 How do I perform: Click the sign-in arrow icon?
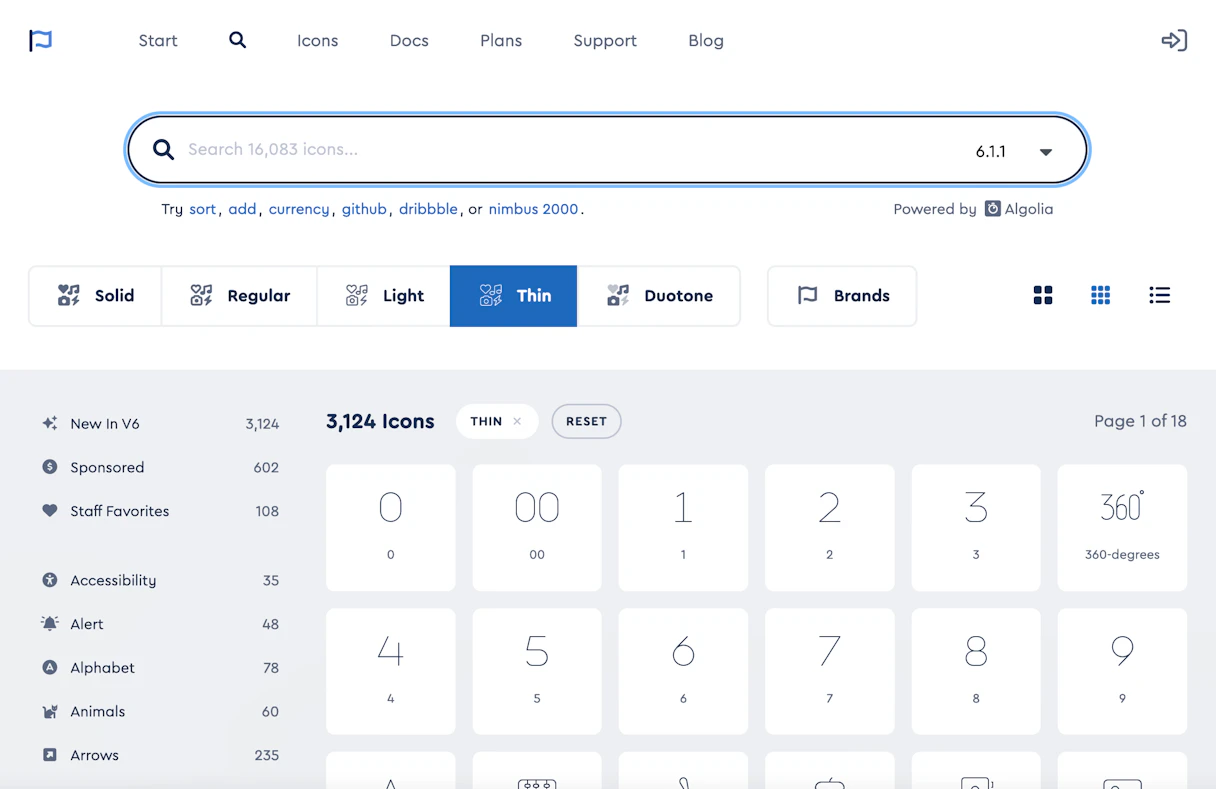click(x=1174, y=40)
